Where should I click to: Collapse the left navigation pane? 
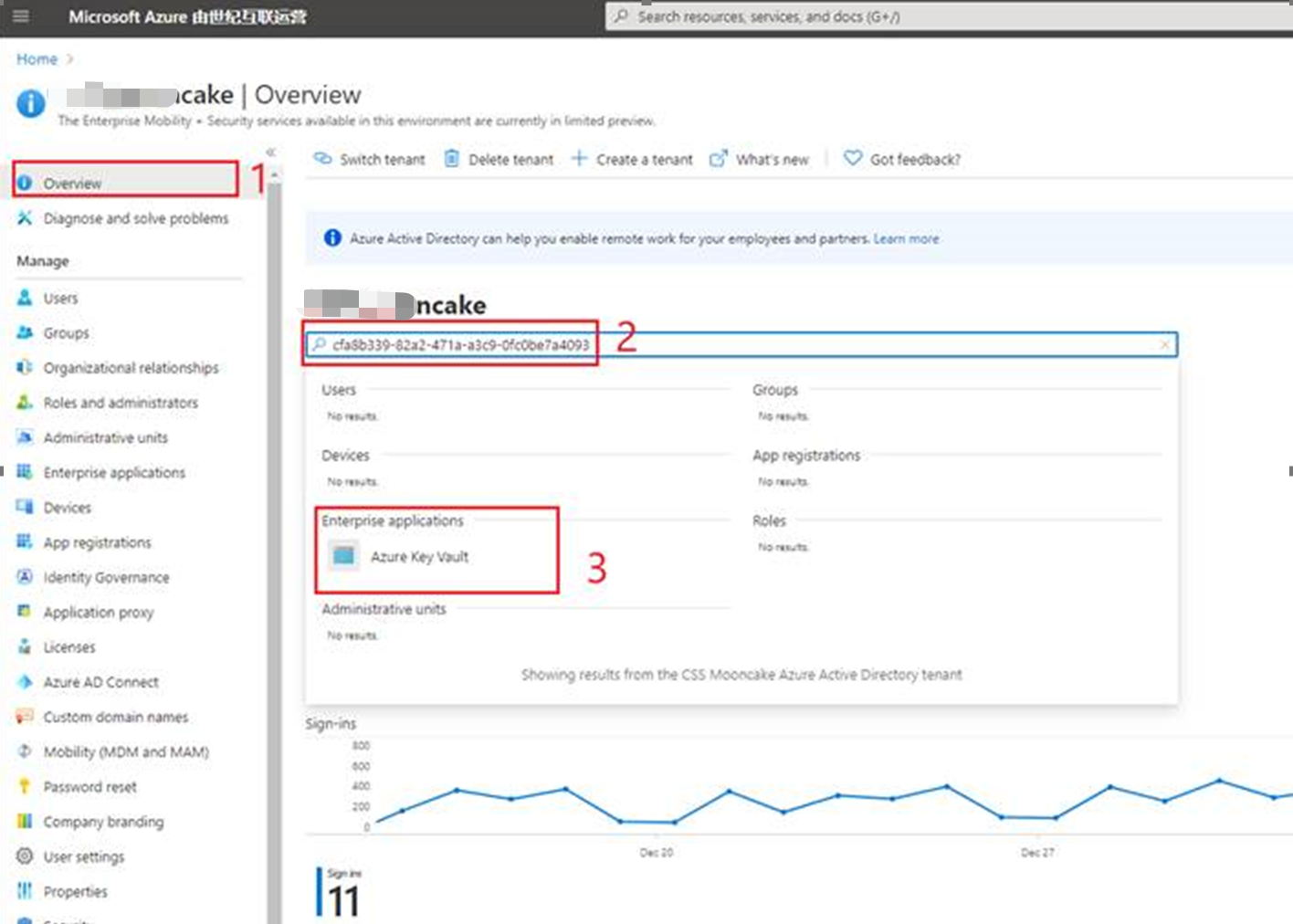click(270, 152)
